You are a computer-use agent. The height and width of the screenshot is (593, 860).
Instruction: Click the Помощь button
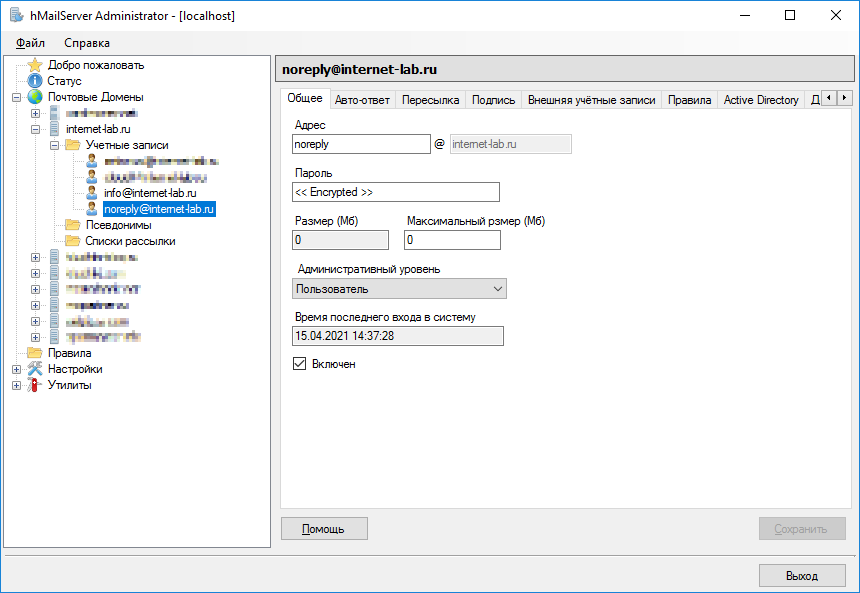(x=324, y=528)
